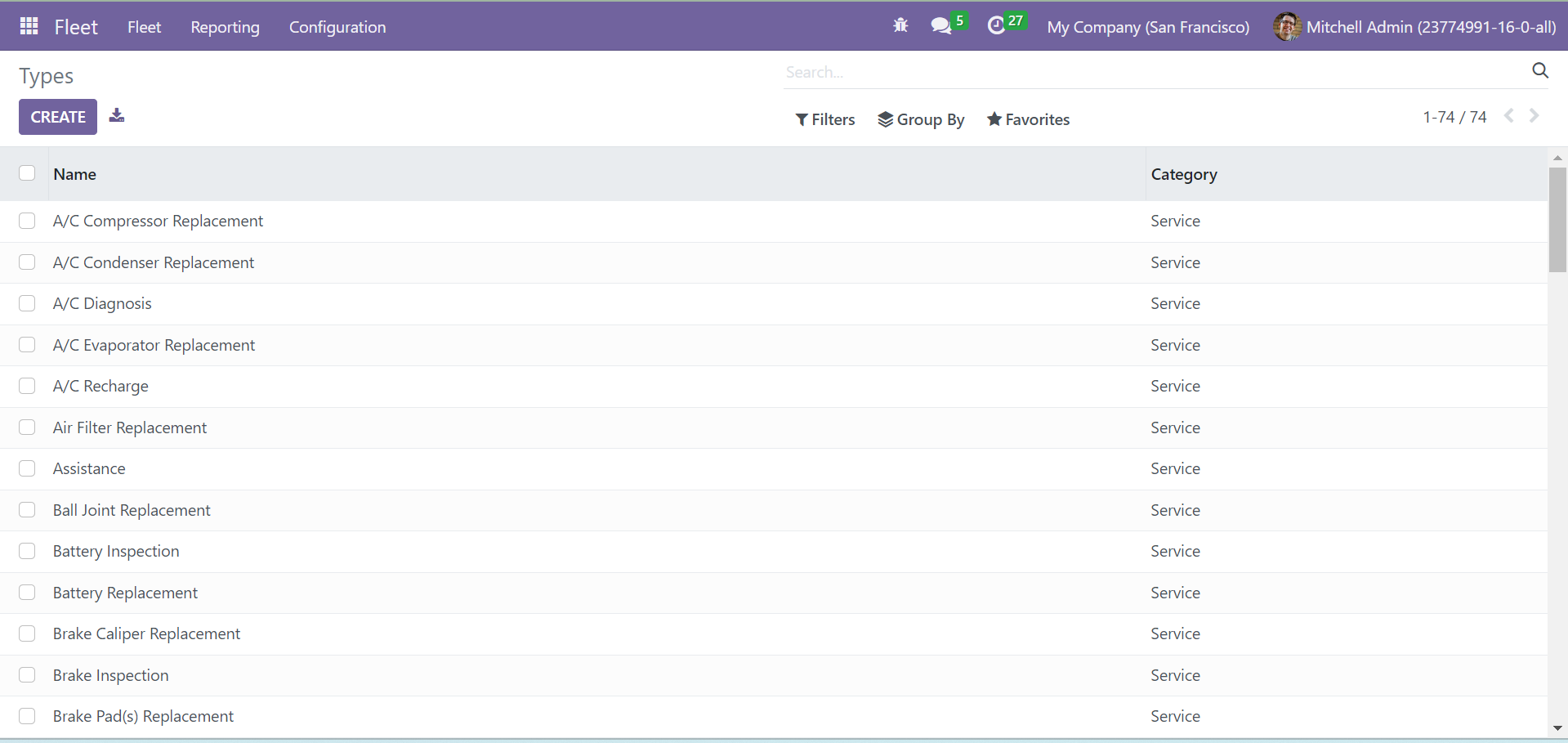Click Service category of Brake Inspection row

(x=1175, y=675)
